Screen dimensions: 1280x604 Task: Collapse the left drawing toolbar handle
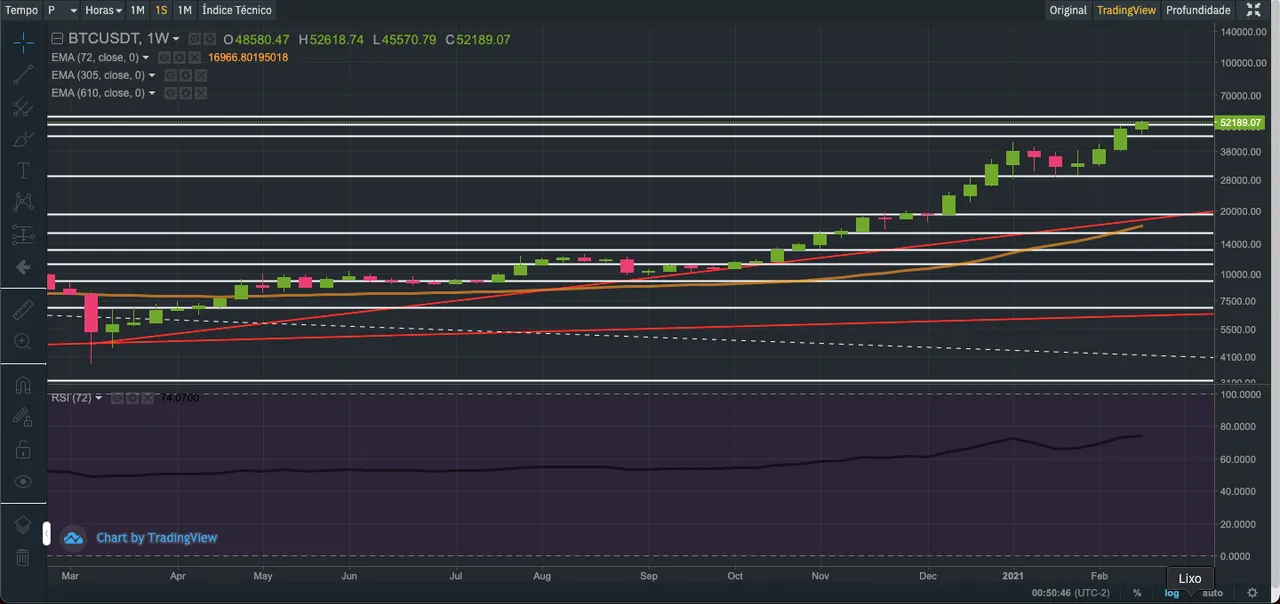point(46,532)
